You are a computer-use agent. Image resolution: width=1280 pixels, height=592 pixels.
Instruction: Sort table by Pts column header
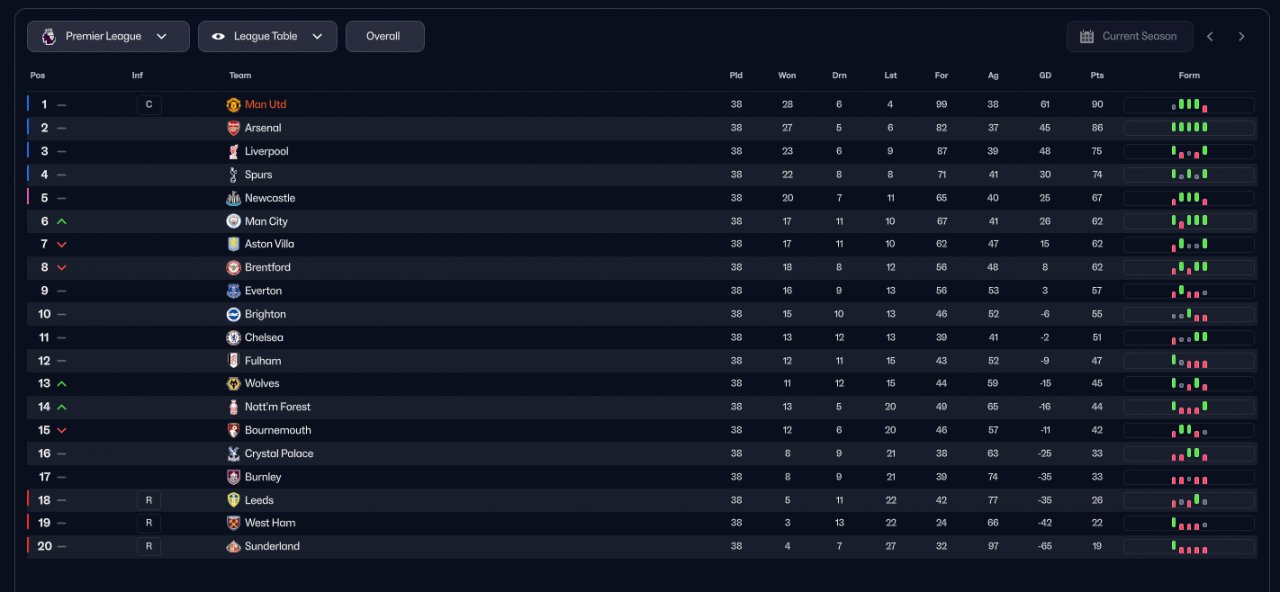click(1097, 76)
